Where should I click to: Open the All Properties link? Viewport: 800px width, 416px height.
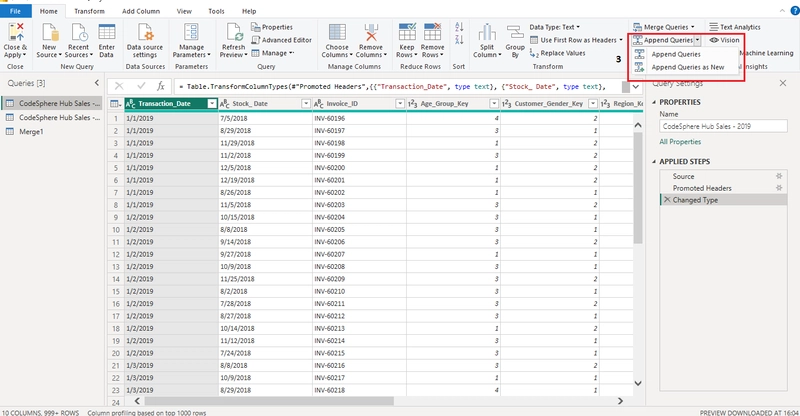coord(680,142)
